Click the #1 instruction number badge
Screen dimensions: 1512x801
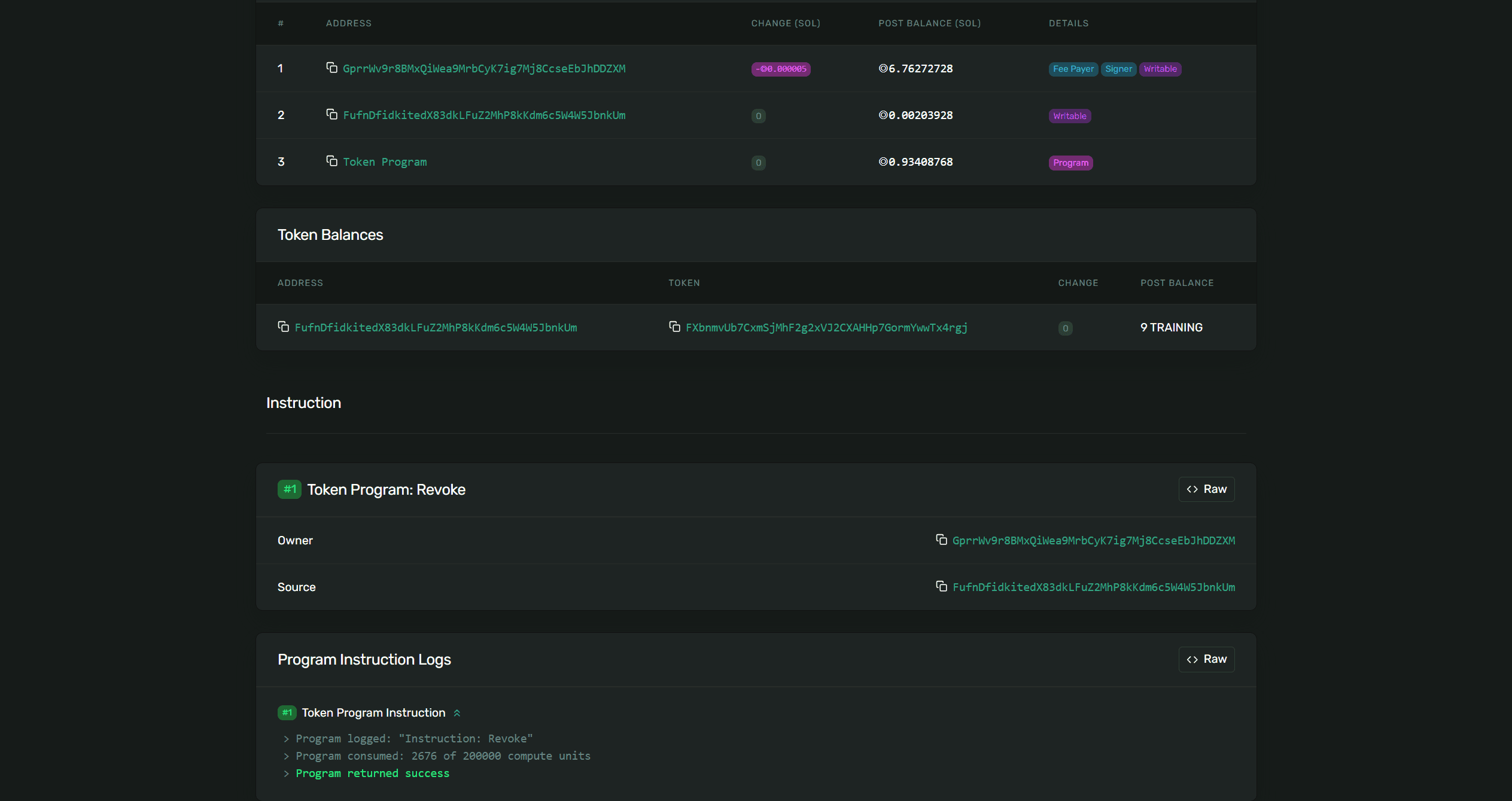tap(289, 489)
